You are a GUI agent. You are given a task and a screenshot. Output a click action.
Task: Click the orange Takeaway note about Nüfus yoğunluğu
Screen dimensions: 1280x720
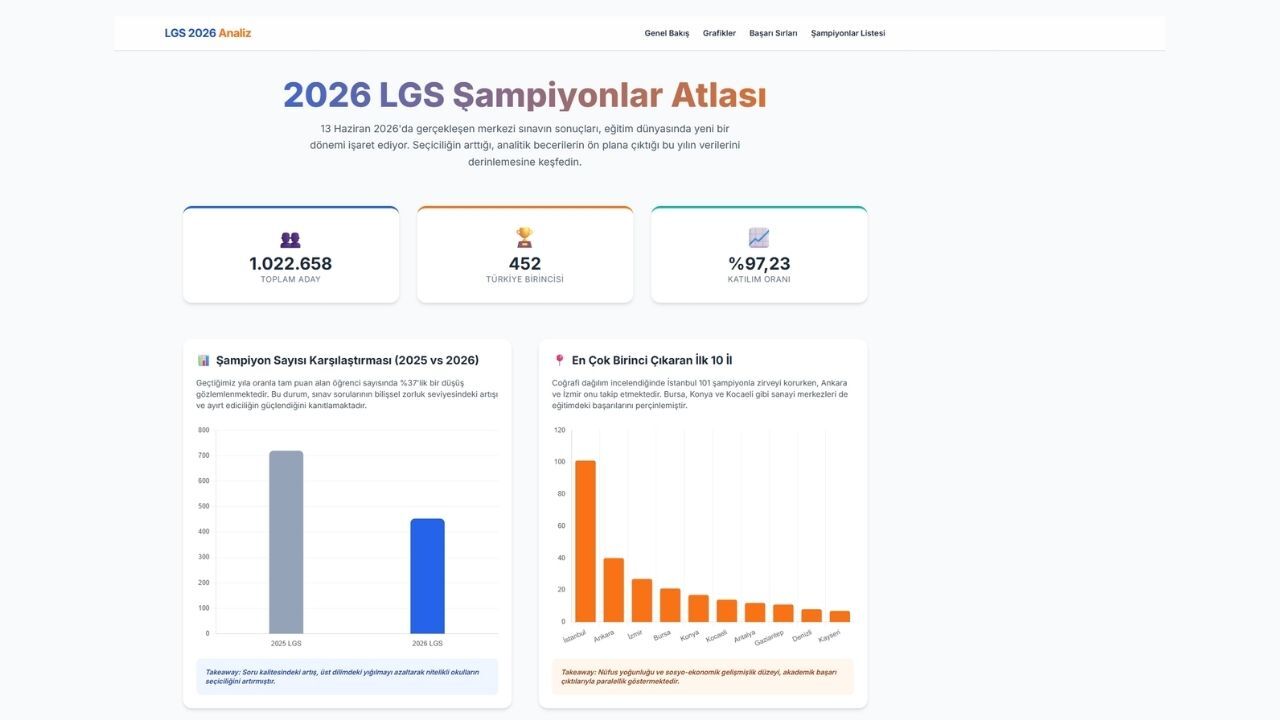[x=703, y=677]
